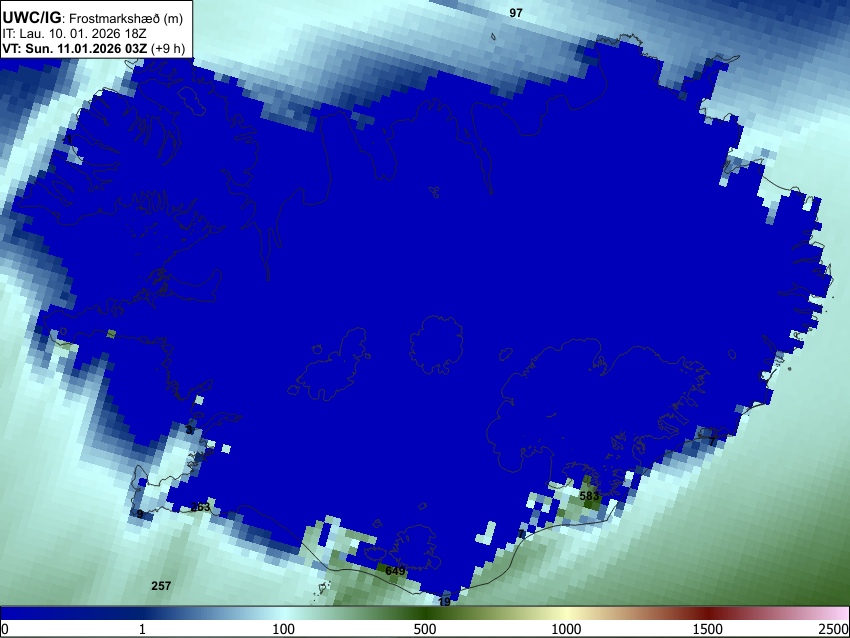Click the legend label '500' on the color scale
Screen dimensions: 850x638
point(424,629)
